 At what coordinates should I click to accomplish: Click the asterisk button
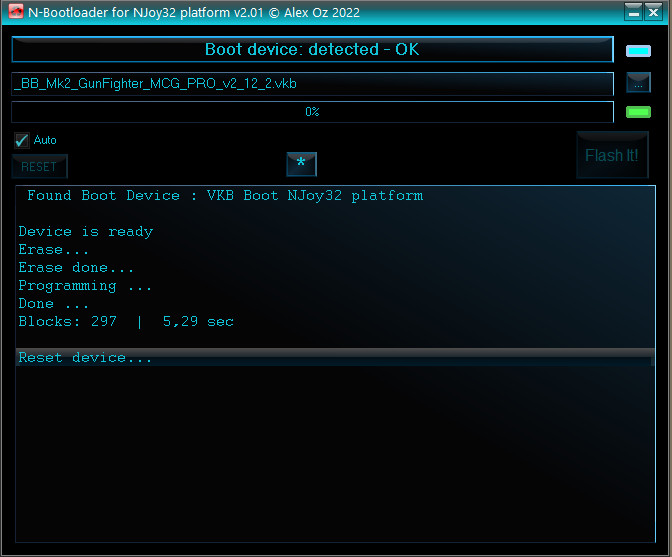(x=301, y=164)
